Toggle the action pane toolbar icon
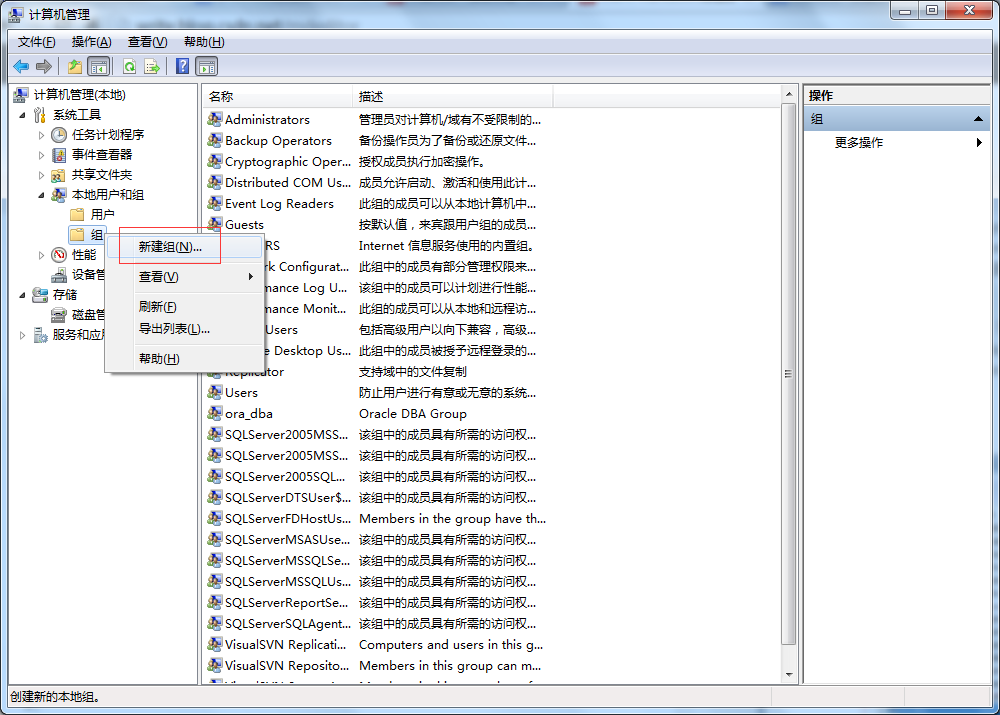The image size is (1000, 715). [206, 66]
